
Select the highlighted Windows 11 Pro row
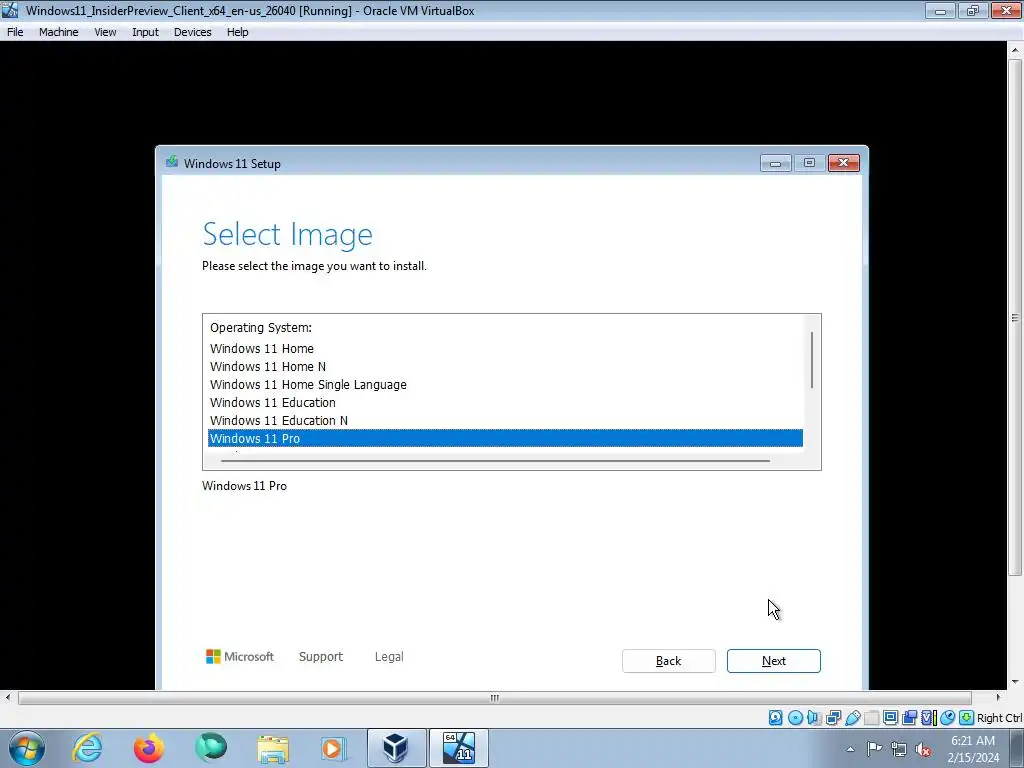coord(505,438)
